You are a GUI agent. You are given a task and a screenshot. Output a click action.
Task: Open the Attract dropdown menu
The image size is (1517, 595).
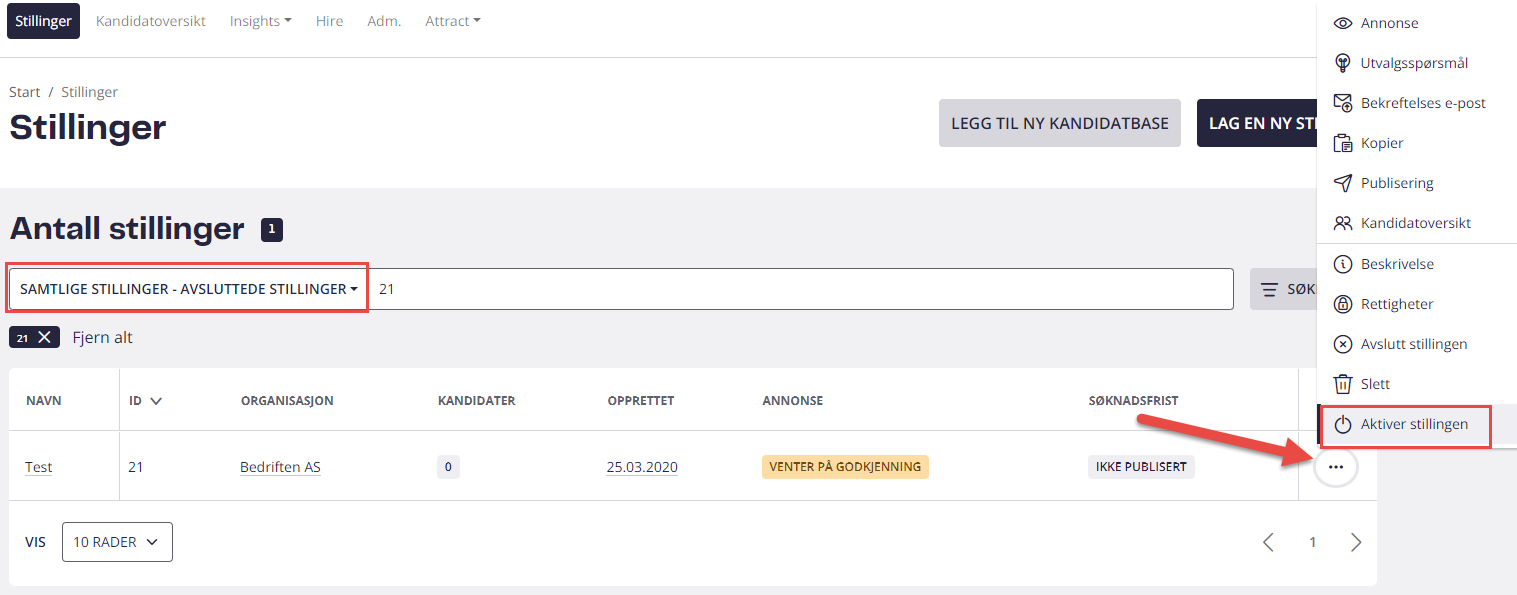tap(452, 21)
